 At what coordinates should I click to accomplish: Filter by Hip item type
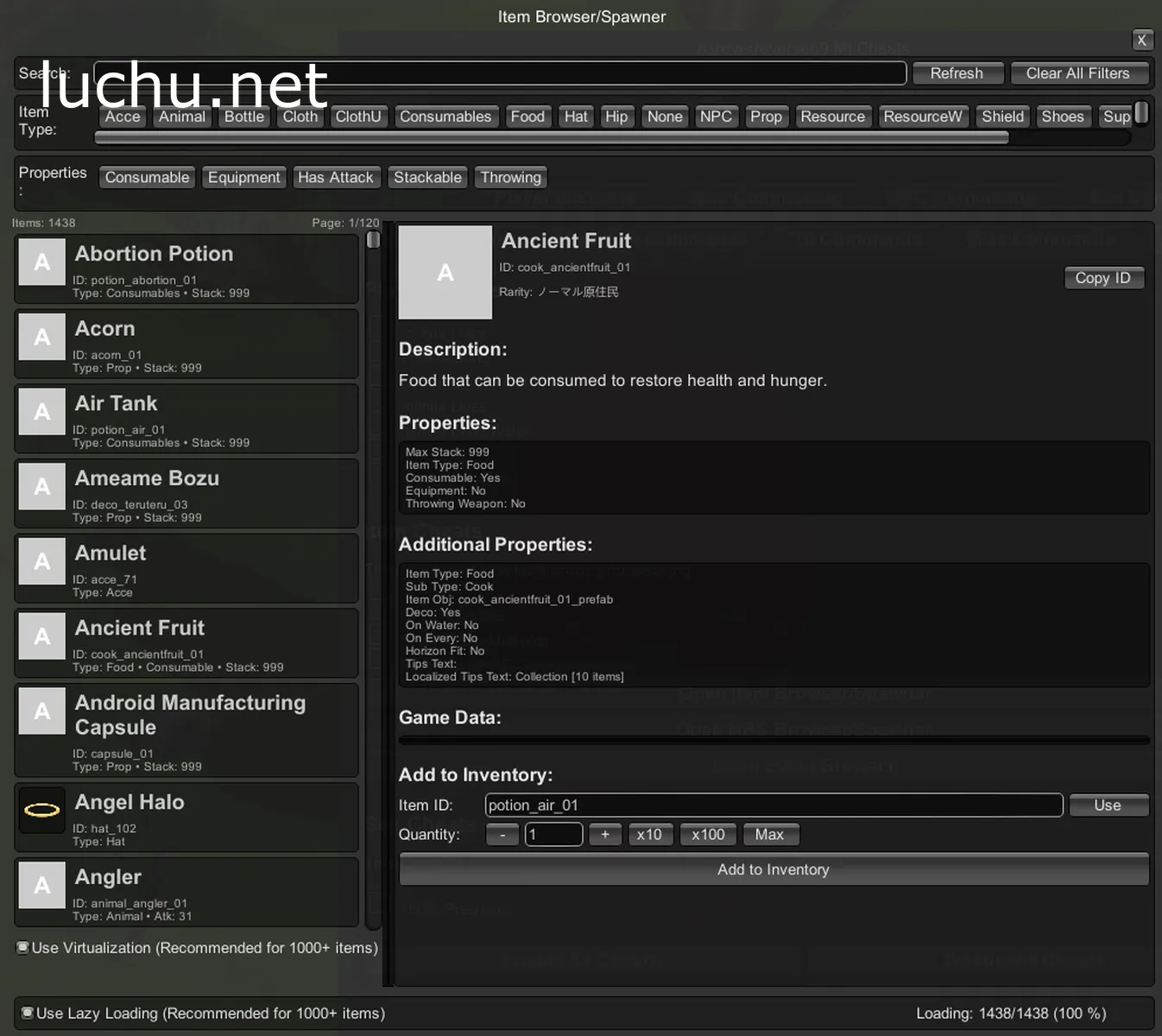tap(616, 117)
